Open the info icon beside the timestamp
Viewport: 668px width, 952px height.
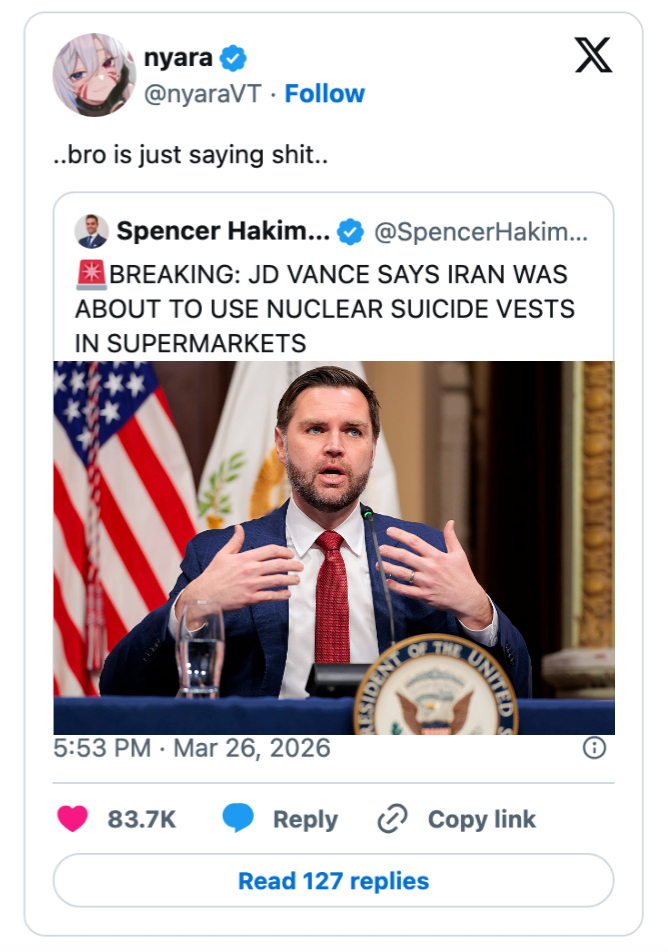point(594,748)
